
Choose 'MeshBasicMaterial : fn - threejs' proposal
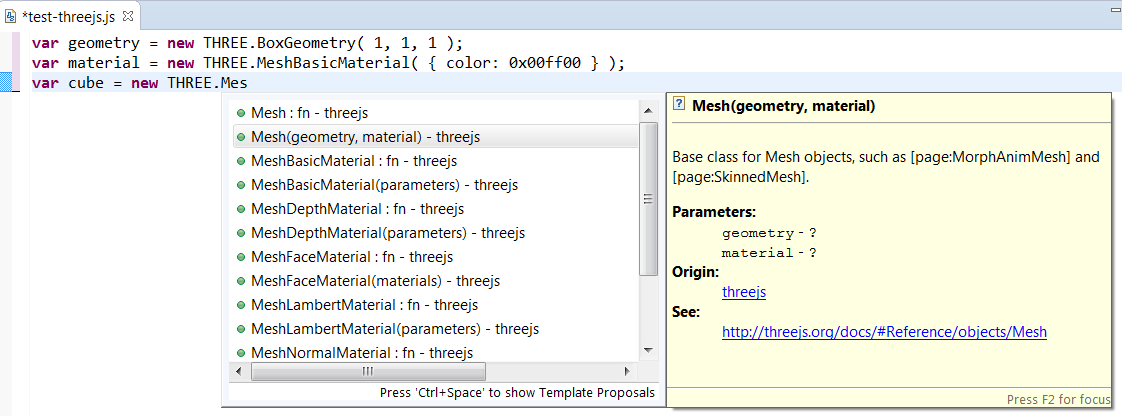click(436, 161)
